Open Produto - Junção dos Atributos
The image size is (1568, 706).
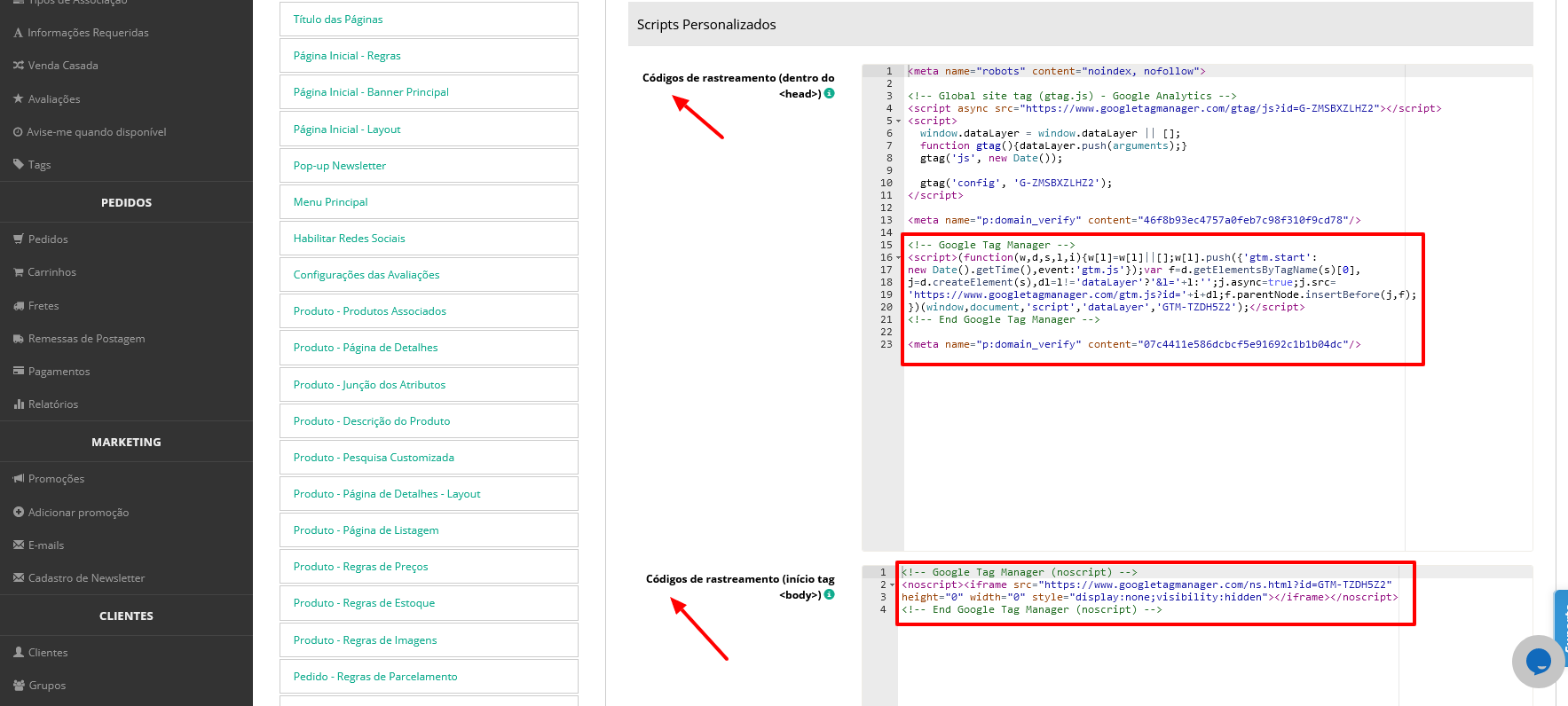click(x=429, y=384)
